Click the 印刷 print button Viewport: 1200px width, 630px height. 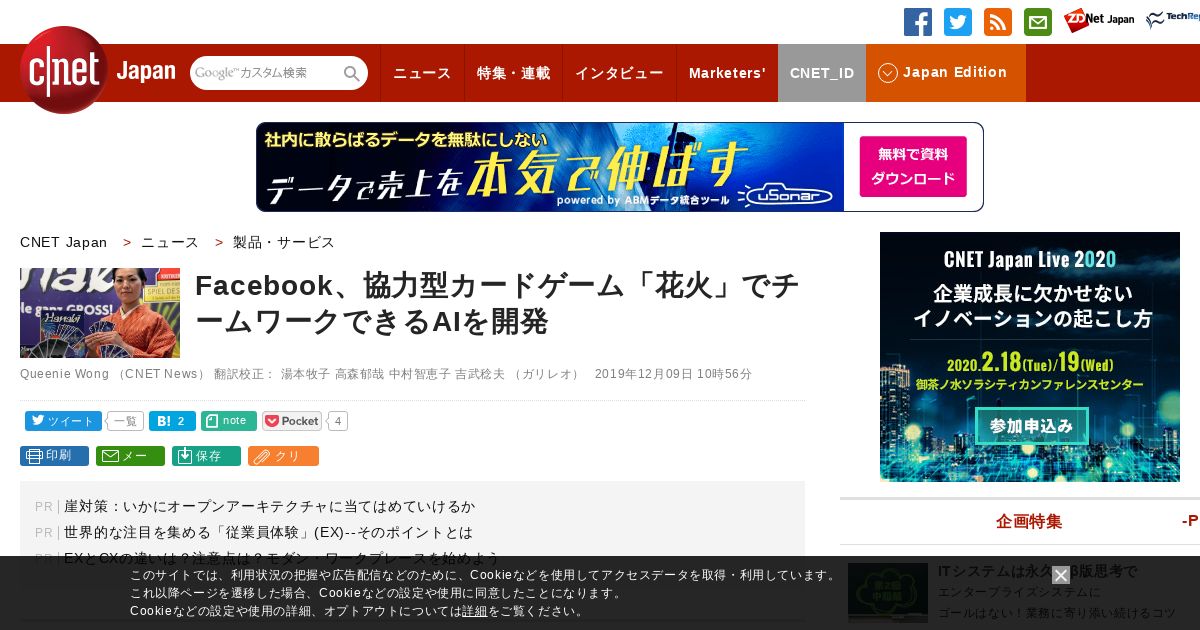(x=54, y=456)
